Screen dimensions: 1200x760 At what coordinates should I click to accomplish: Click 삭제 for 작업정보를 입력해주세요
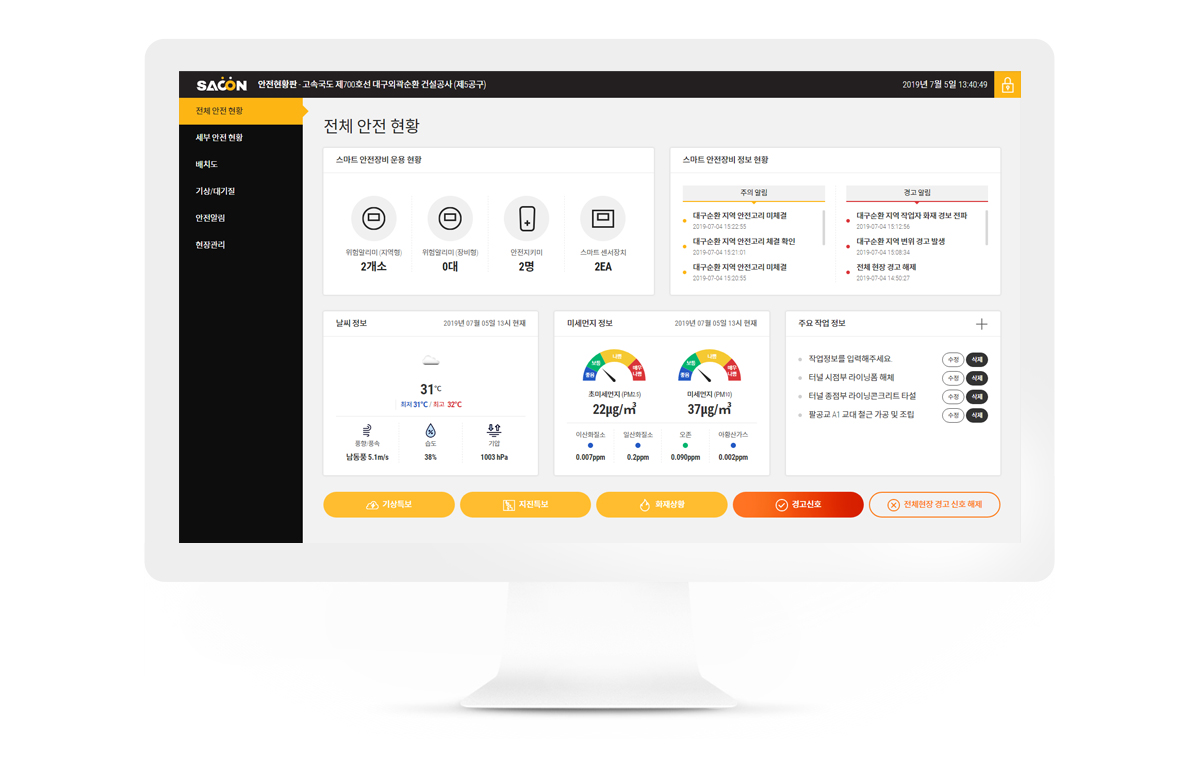[x=977, y=360]
